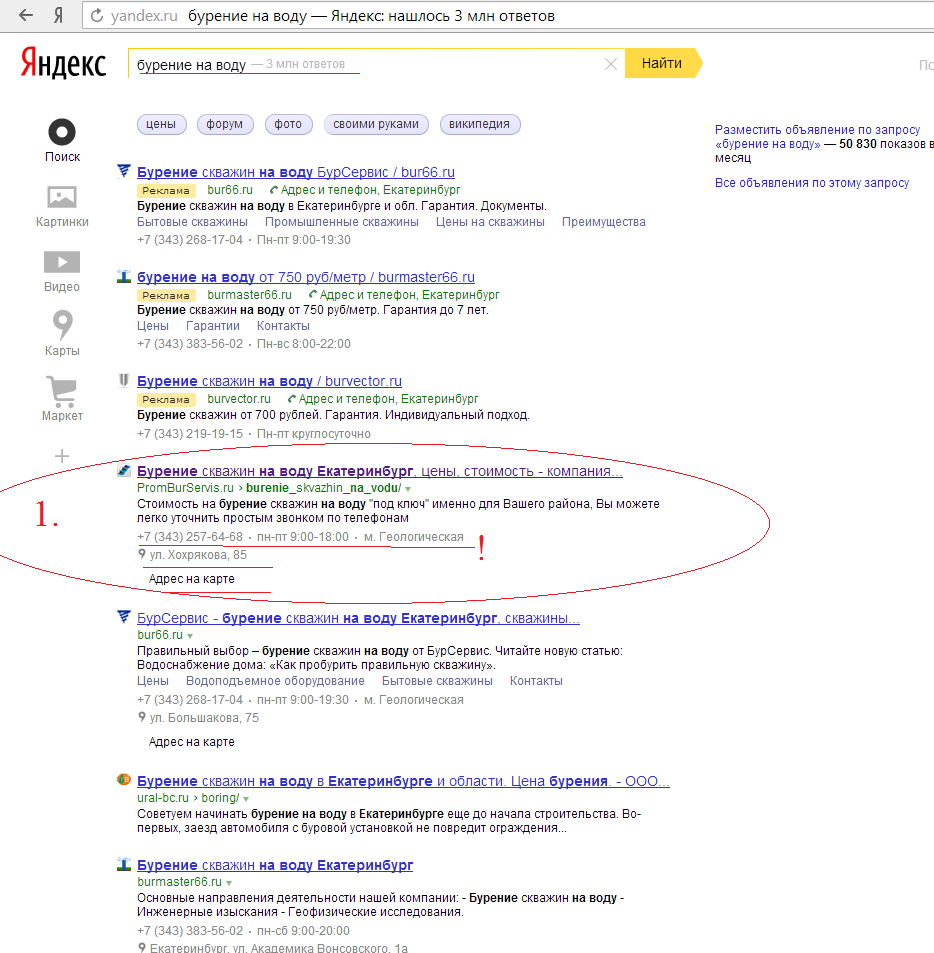Click favicon beside the 750 руб/метр ad

click(x=124, y=277)
